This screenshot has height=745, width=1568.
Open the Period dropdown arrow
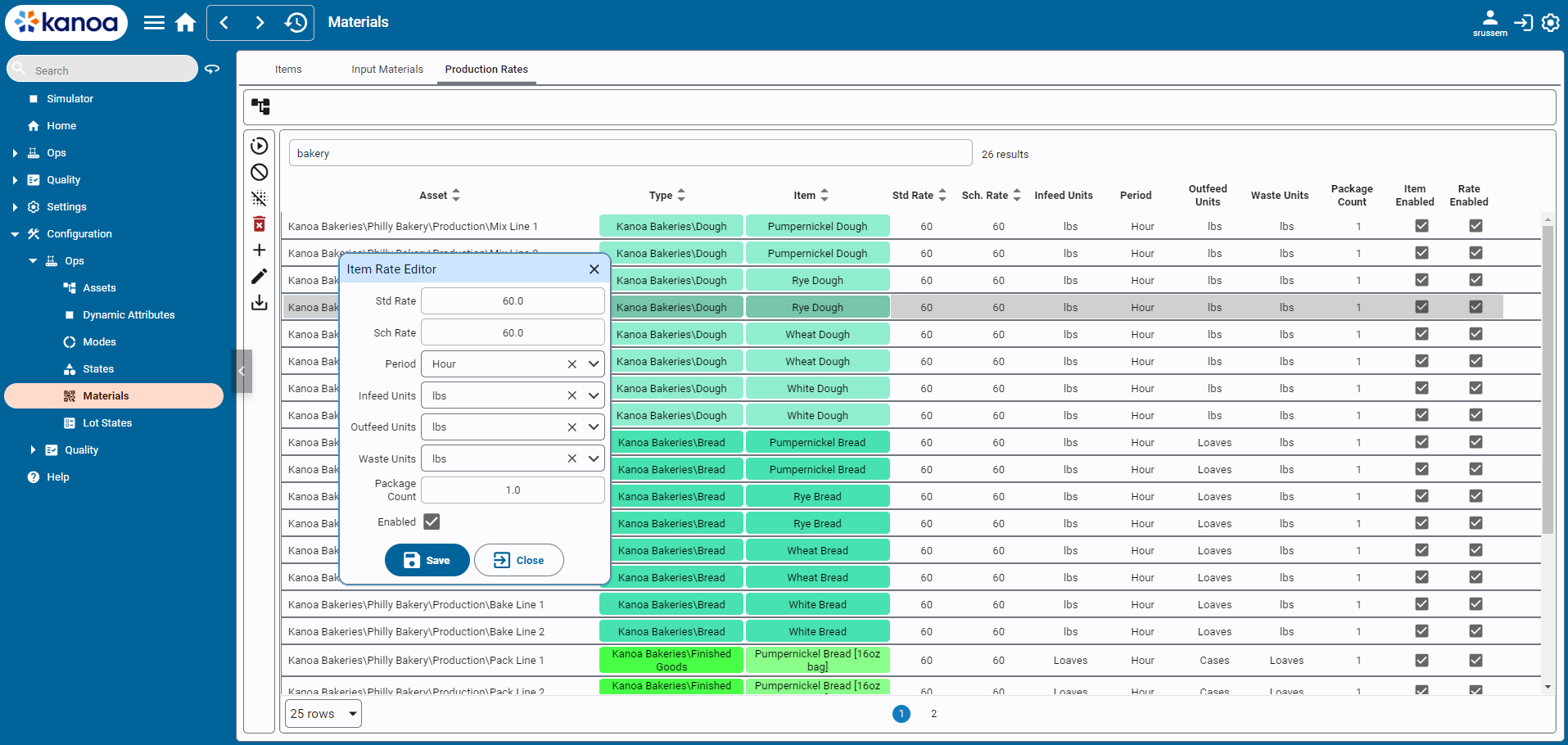(594, 364)
